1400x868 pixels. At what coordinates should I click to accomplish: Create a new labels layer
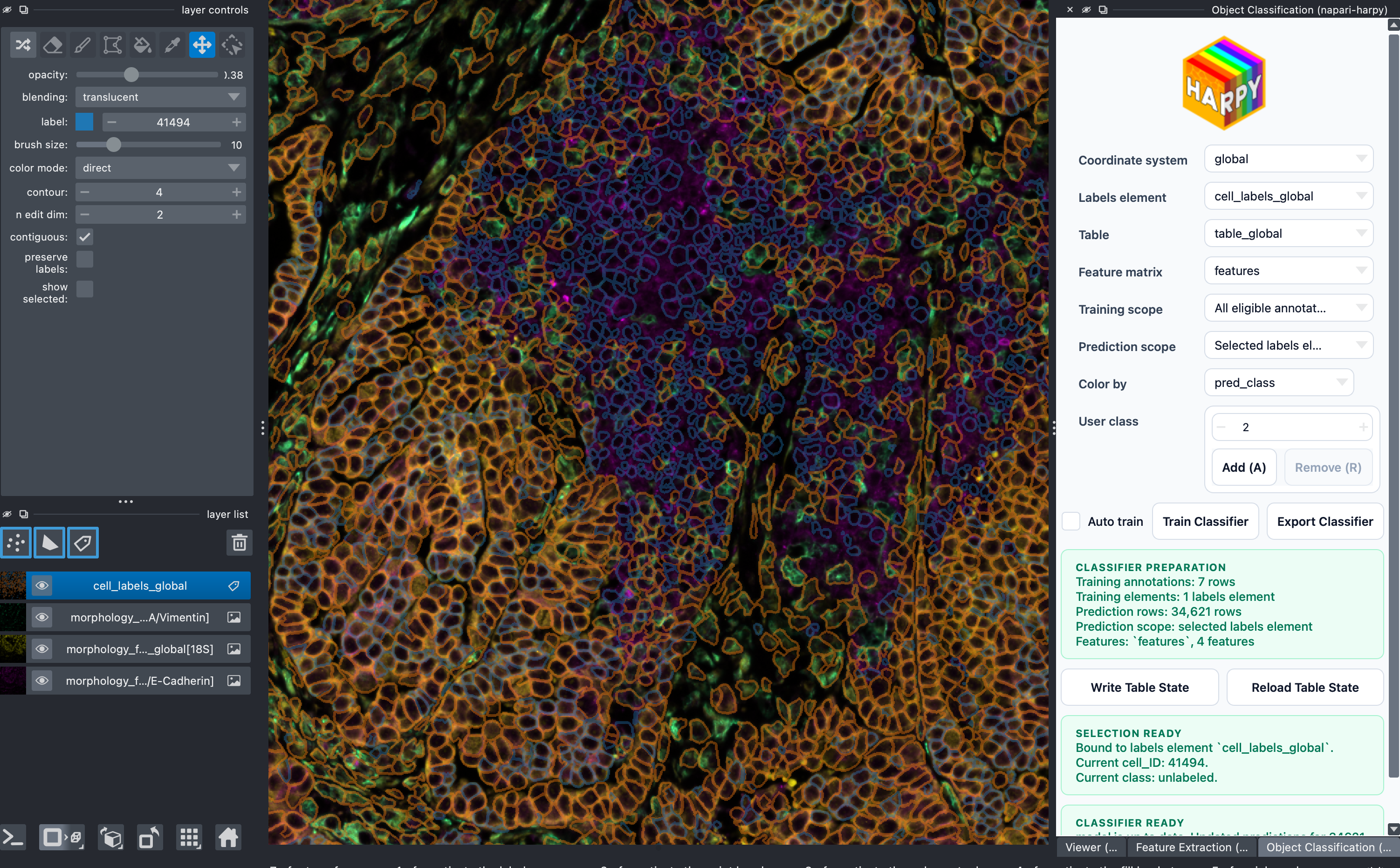click(x=82, y=543)
